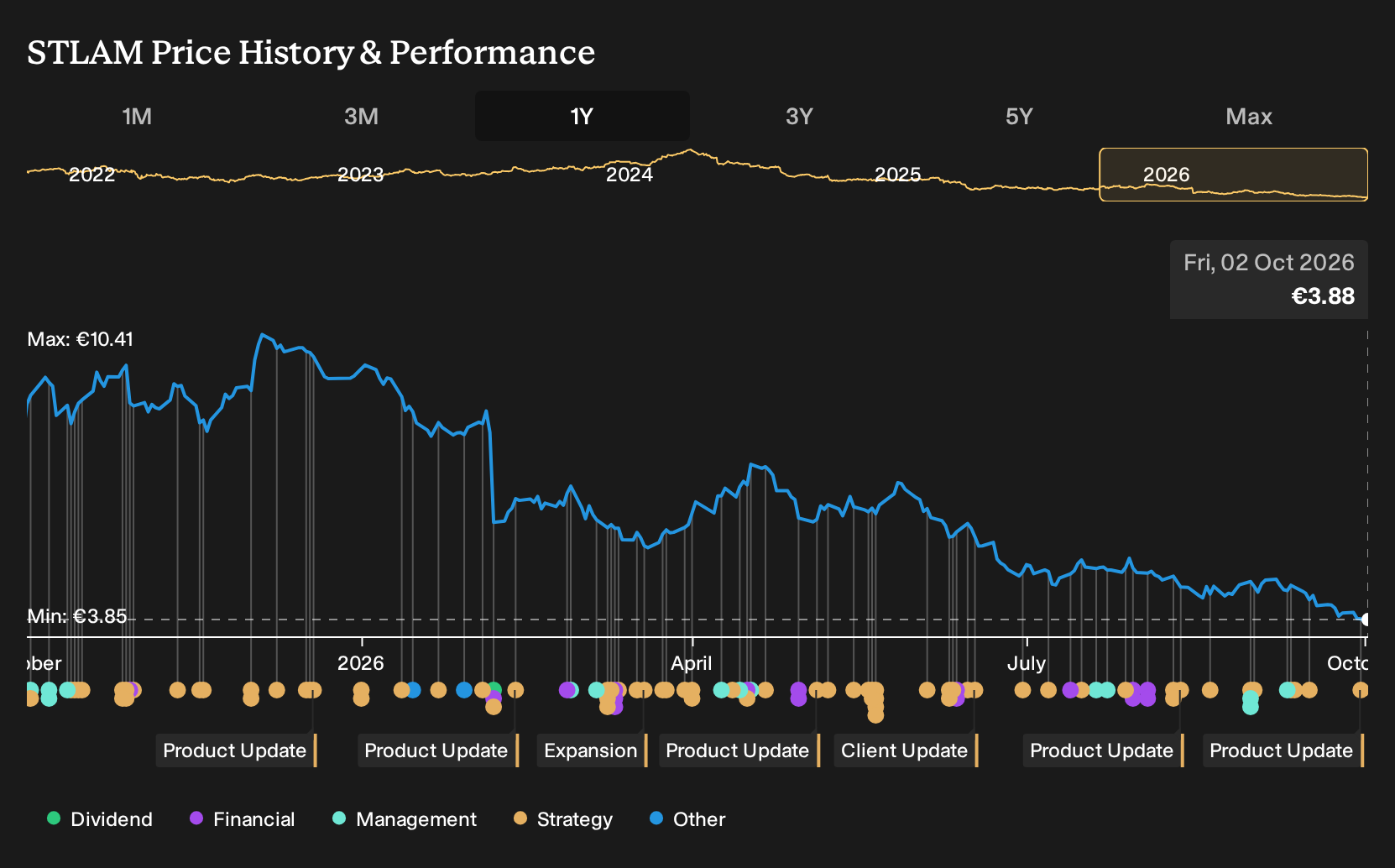Screen dimensions: 1395x868
Task: Open the last Product Update label at right edge
Action: pyautogui.click(x=1283, y=750)
